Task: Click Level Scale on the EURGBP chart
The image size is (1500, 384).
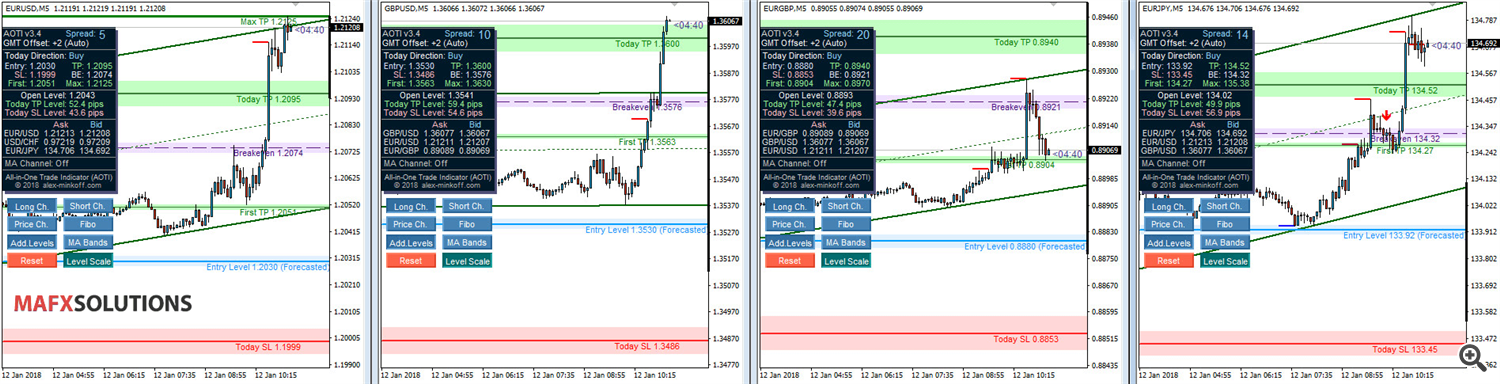Action: 846,261
